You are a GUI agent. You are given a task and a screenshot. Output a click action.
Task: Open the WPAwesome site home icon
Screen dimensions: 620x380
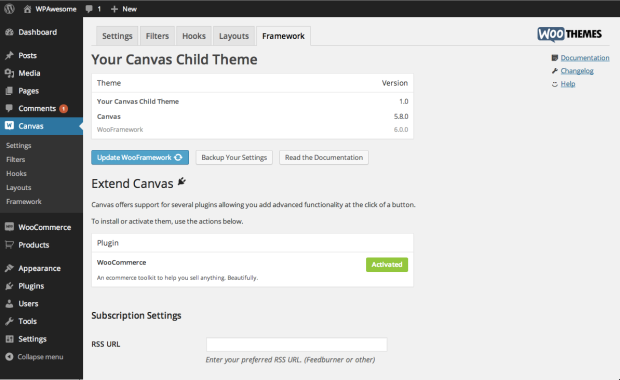[27, 9]
